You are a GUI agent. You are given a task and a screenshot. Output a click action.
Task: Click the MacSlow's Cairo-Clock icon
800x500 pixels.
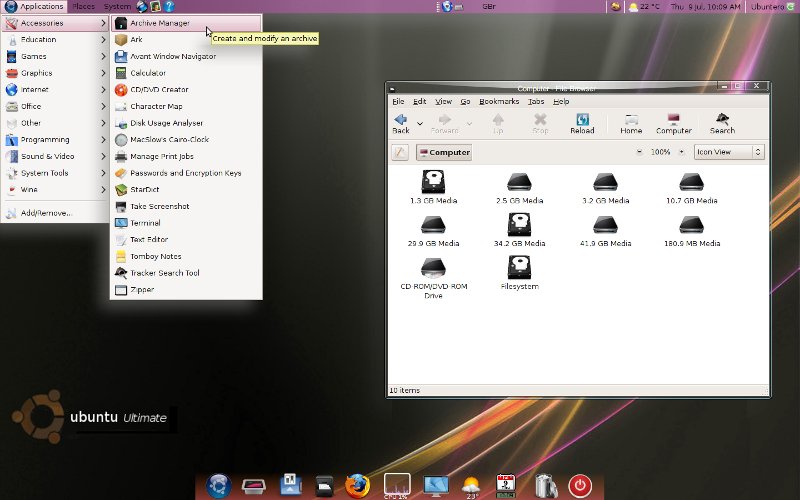click(121, 139)
